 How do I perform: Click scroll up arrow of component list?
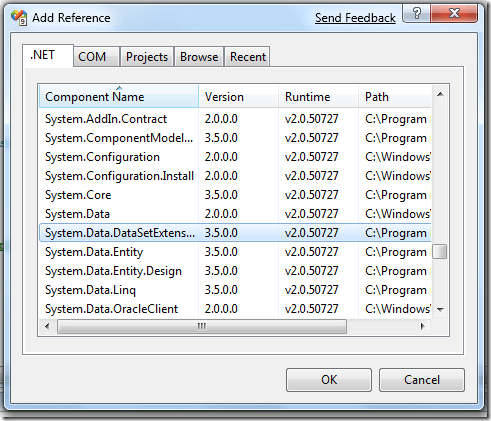point(440,94)
